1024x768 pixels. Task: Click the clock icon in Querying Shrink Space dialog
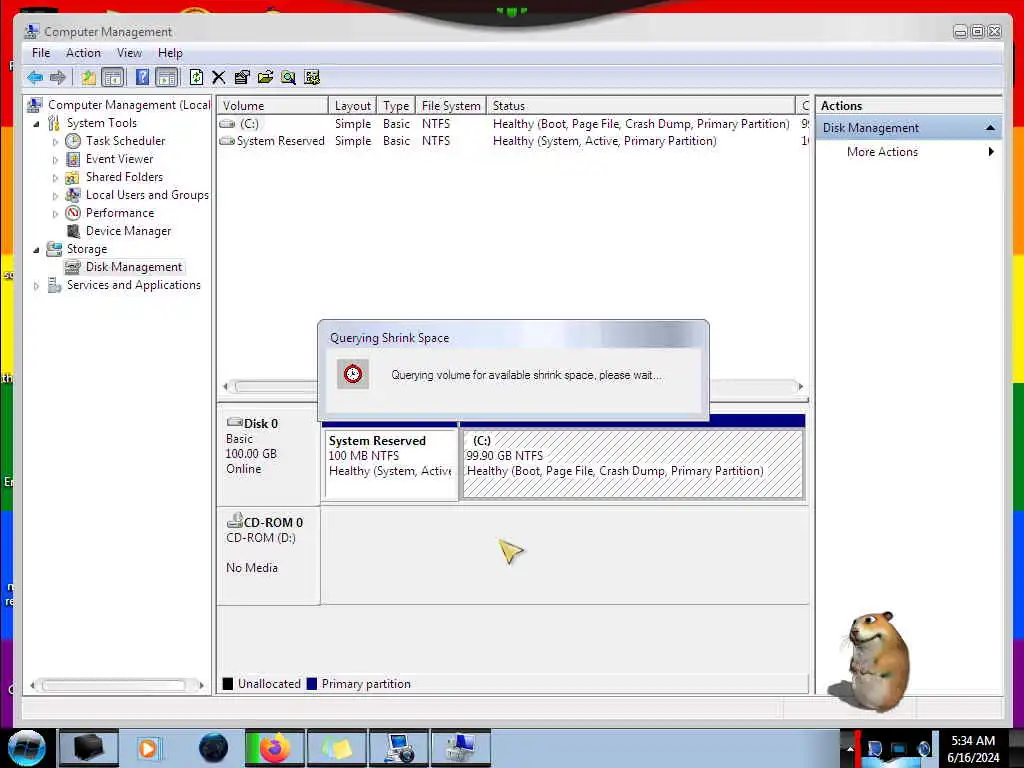coord(353,374)
